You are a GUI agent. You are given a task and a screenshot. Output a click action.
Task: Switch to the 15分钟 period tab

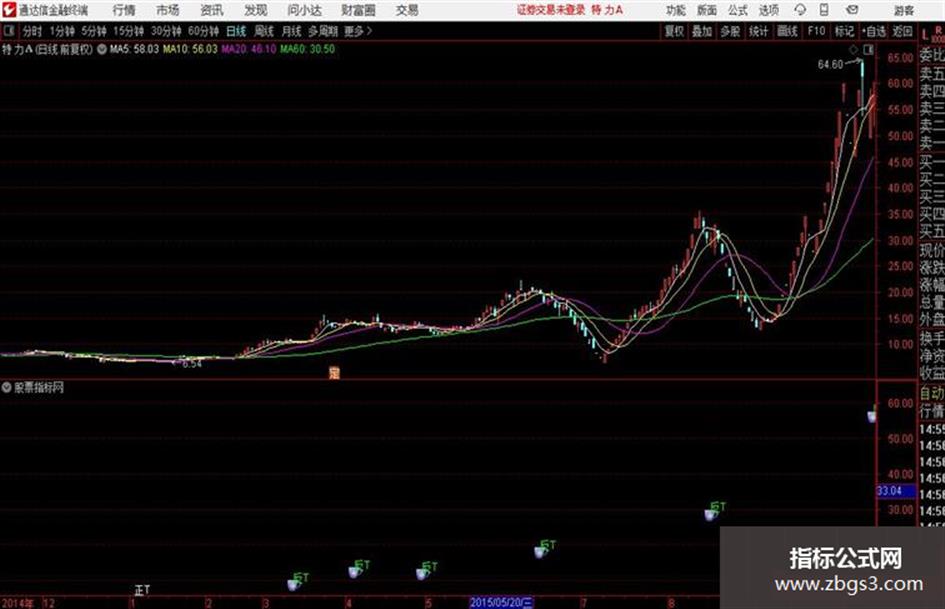click(128, 31)
